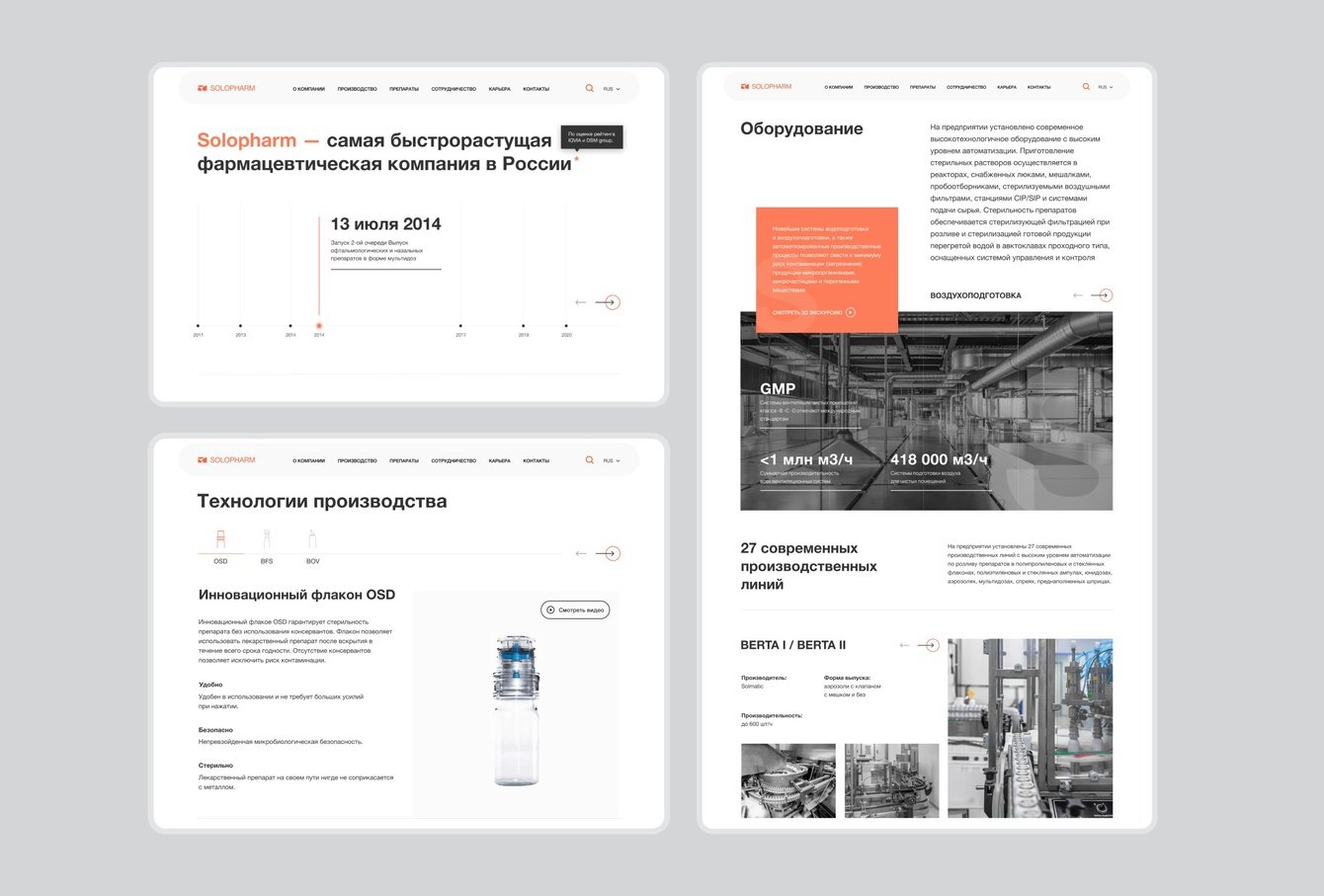
Task: Choose КАРЬЕРА in the timeline page menu
Action: tap(500, 89)
